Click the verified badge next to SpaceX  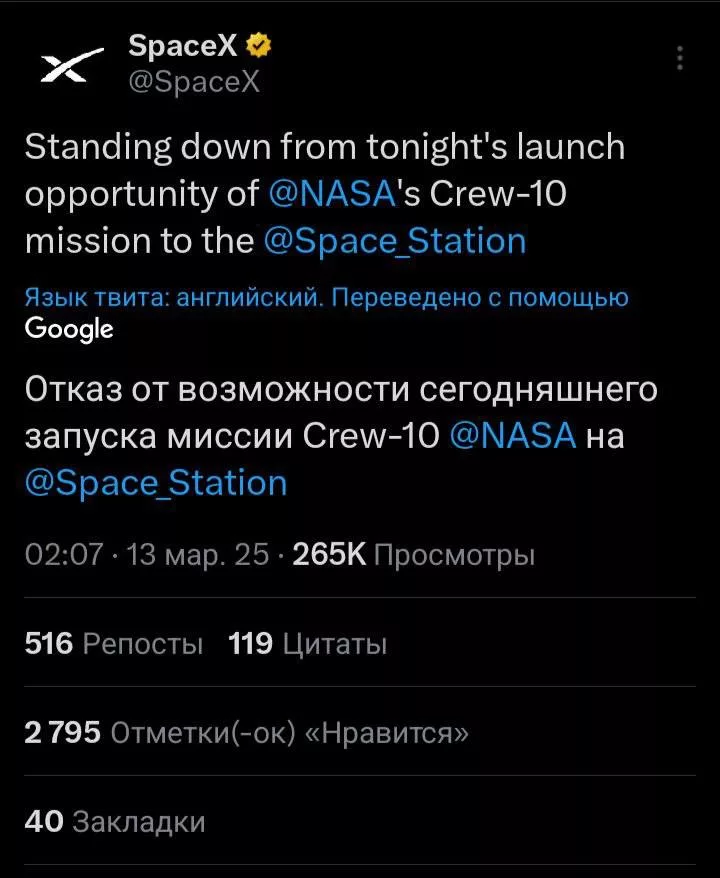tap(259, 43)
